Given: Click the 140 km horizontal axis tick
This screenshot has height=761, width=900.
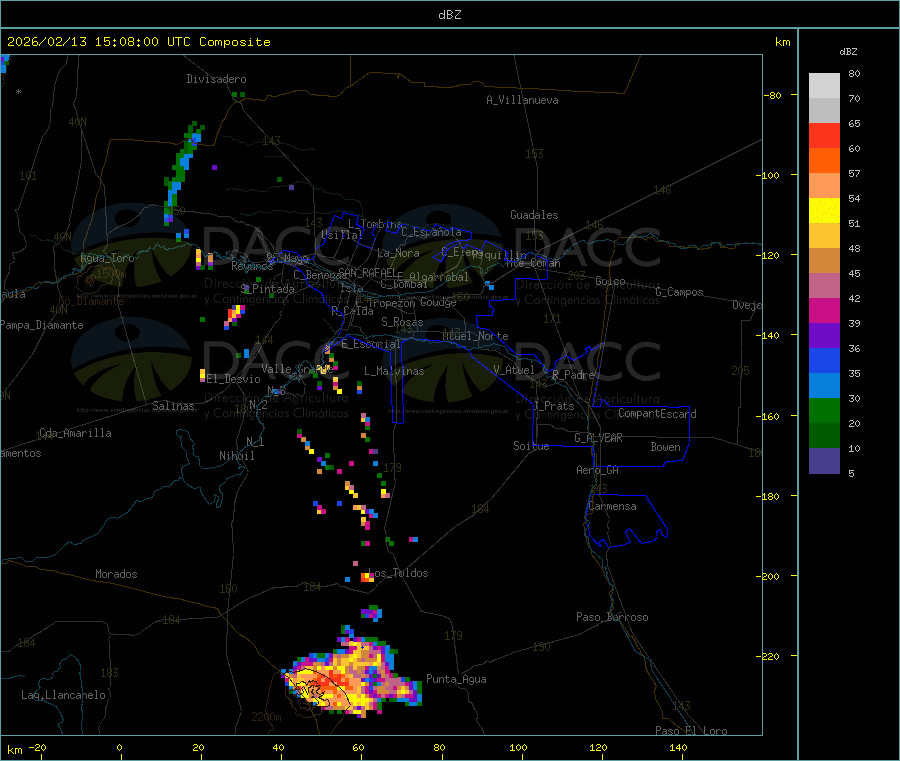Looking at the screenshot, I should click(678, 747).
